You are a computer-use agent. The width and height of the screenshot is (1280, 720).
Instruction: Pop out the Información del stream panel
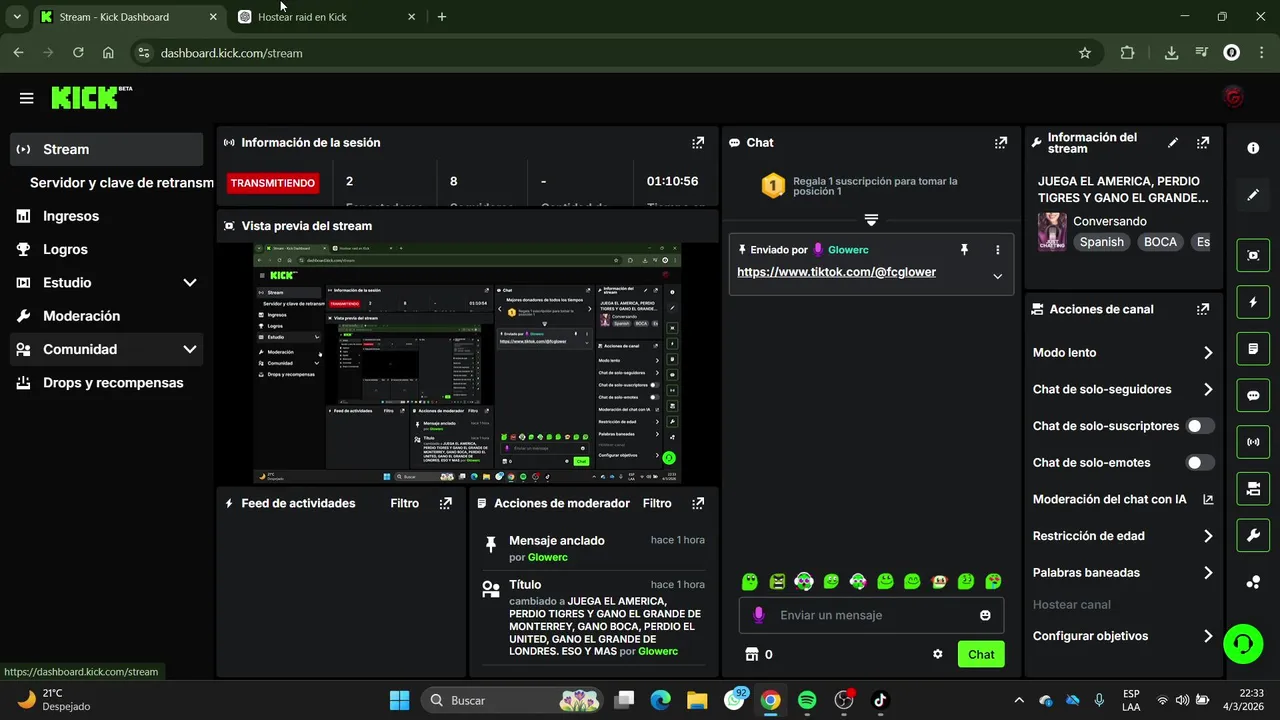coord(1203,143)
